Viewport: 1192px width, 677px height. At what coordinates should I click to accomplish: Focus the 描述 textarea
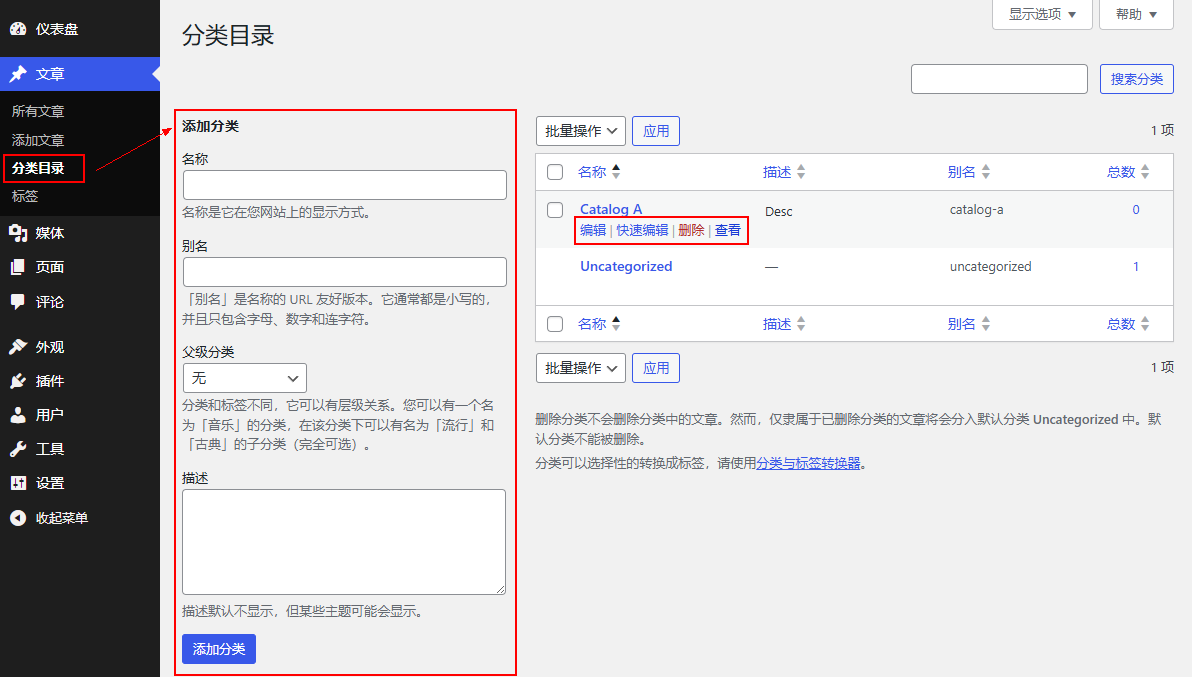(344, 542)
